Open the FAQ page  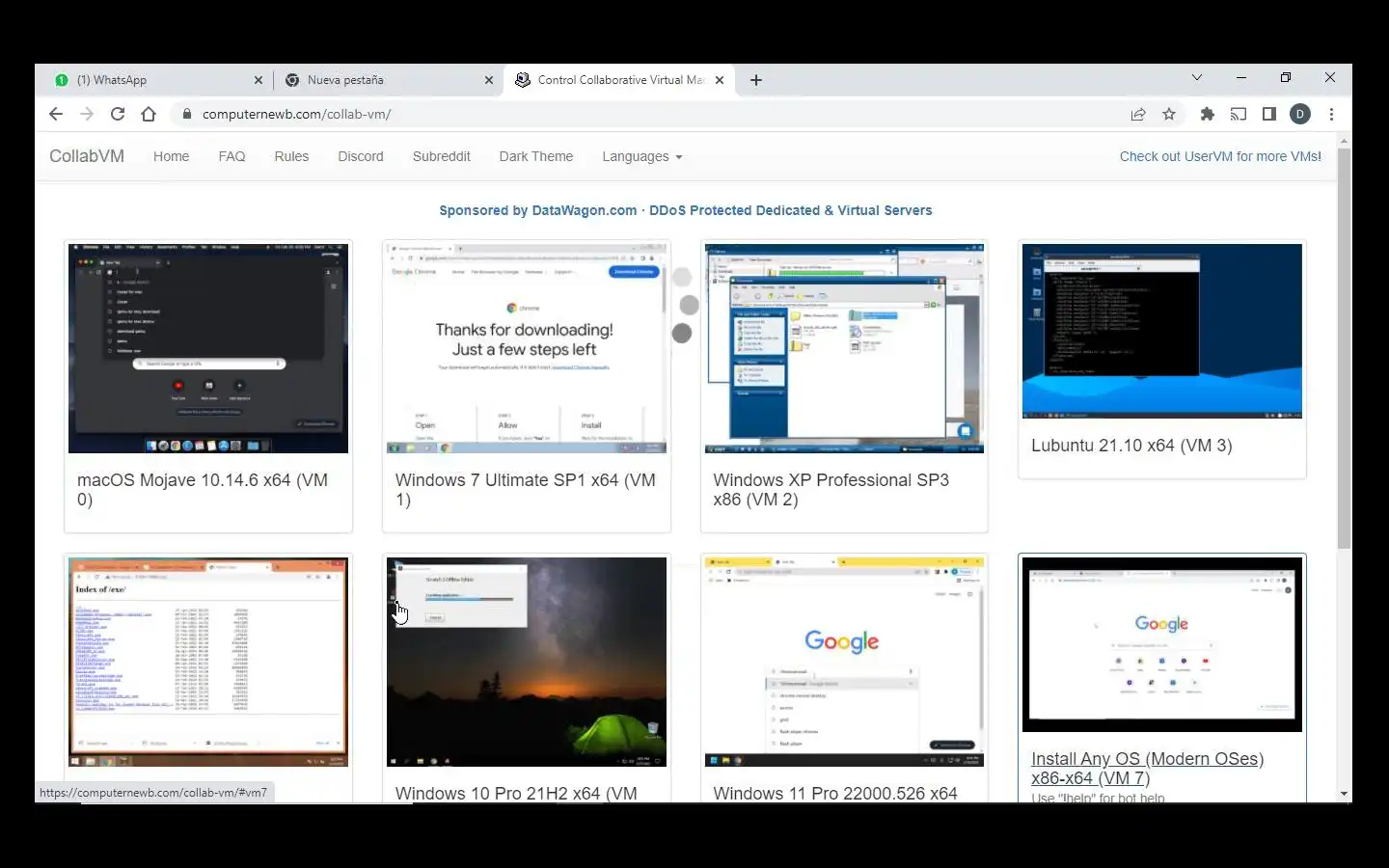[231, 156]
